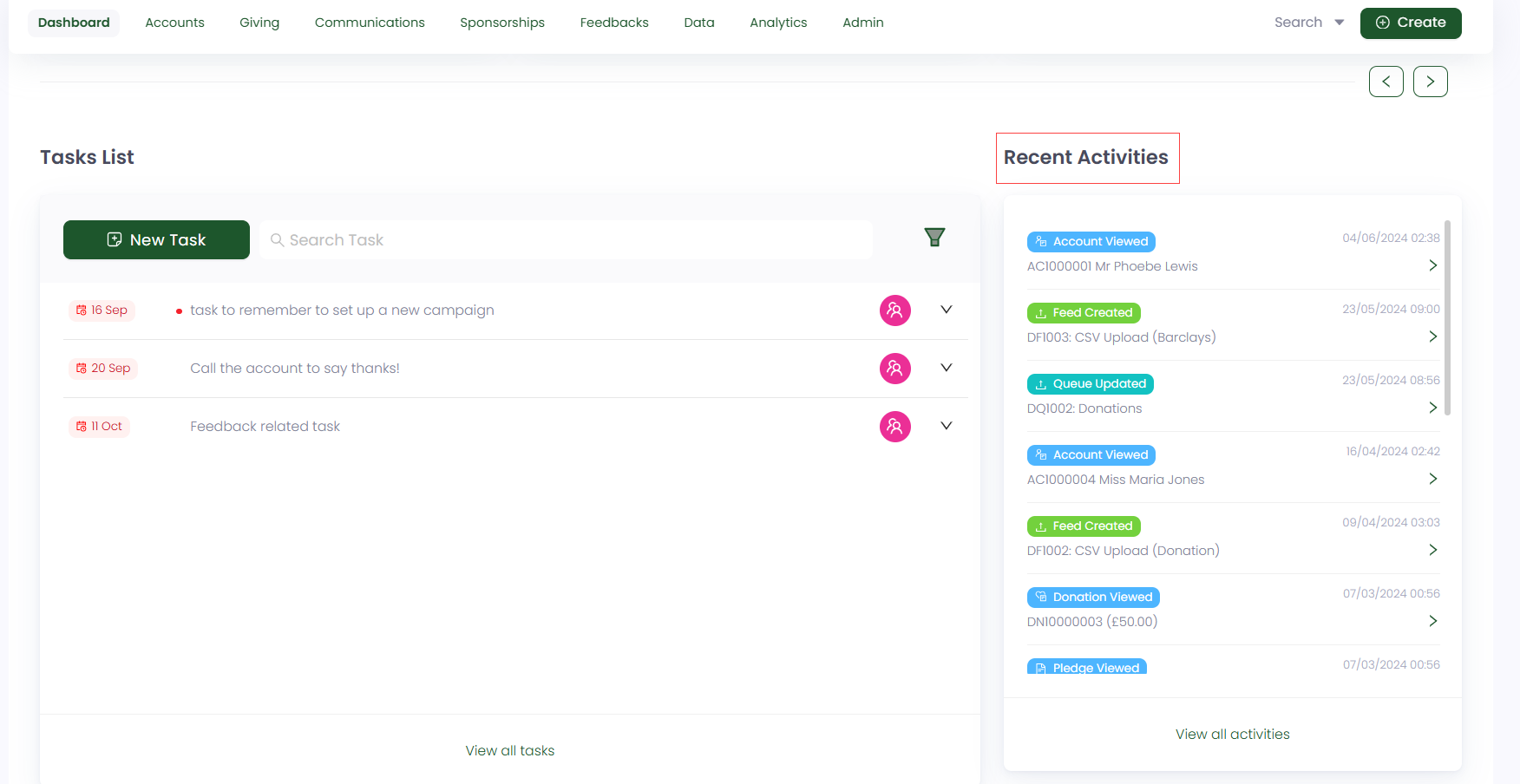Click DF1002: CSV Upload (Donation) entry

click(x=1124, y=551)
